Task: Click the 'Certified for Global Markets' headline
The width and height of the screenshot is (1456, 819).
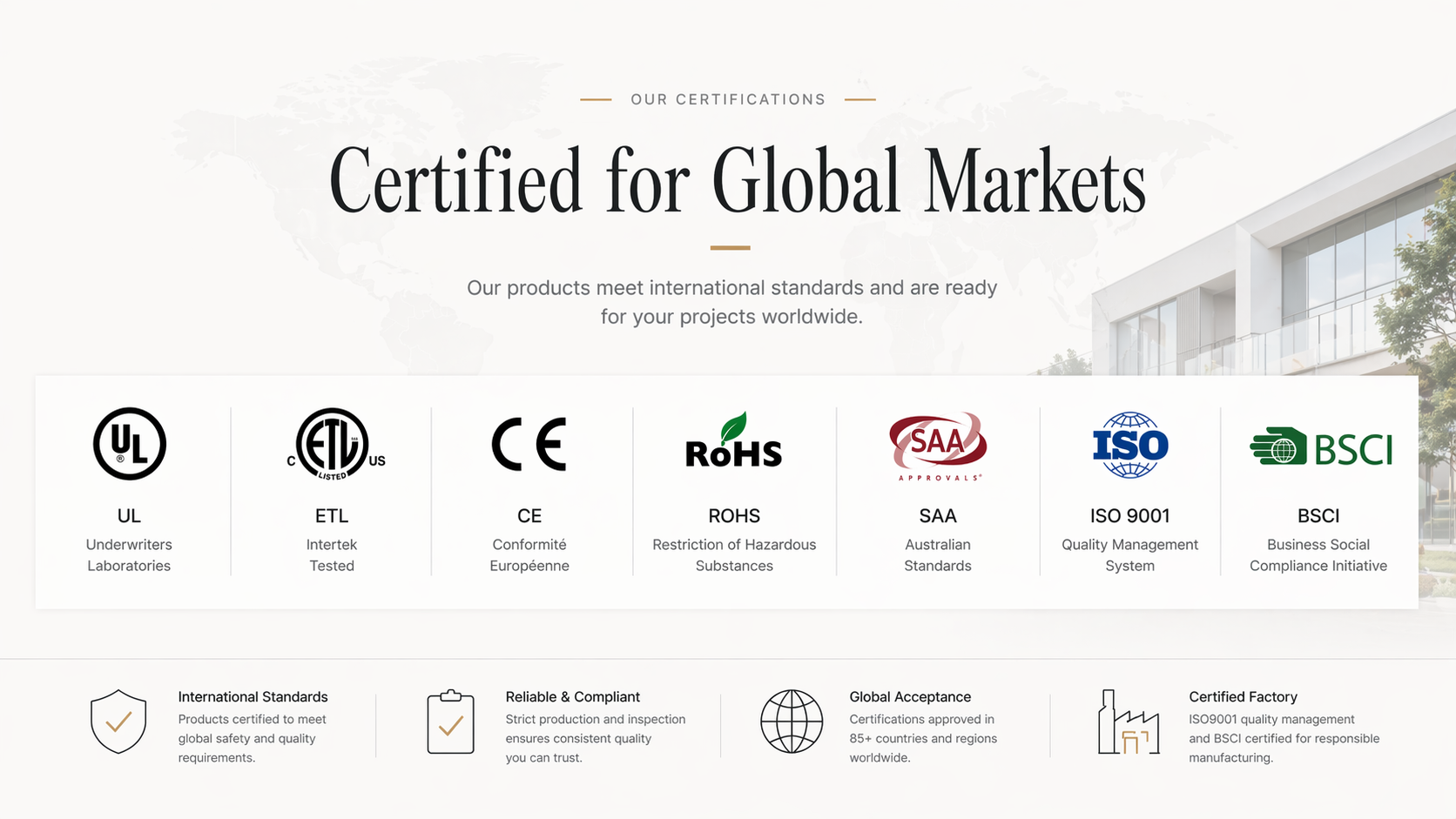Action: coord(737,180)
